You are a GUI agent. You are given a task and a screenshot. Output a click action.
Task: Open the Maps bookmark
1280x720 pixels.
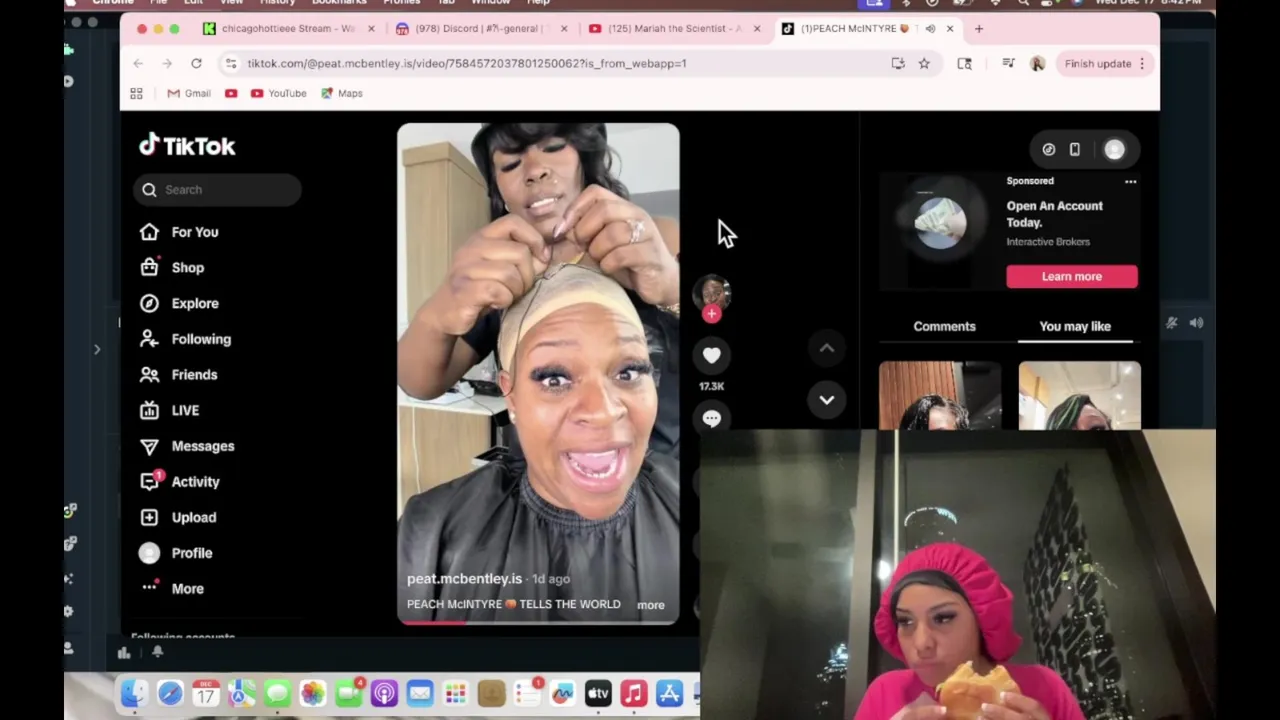(x=342, y=94)
